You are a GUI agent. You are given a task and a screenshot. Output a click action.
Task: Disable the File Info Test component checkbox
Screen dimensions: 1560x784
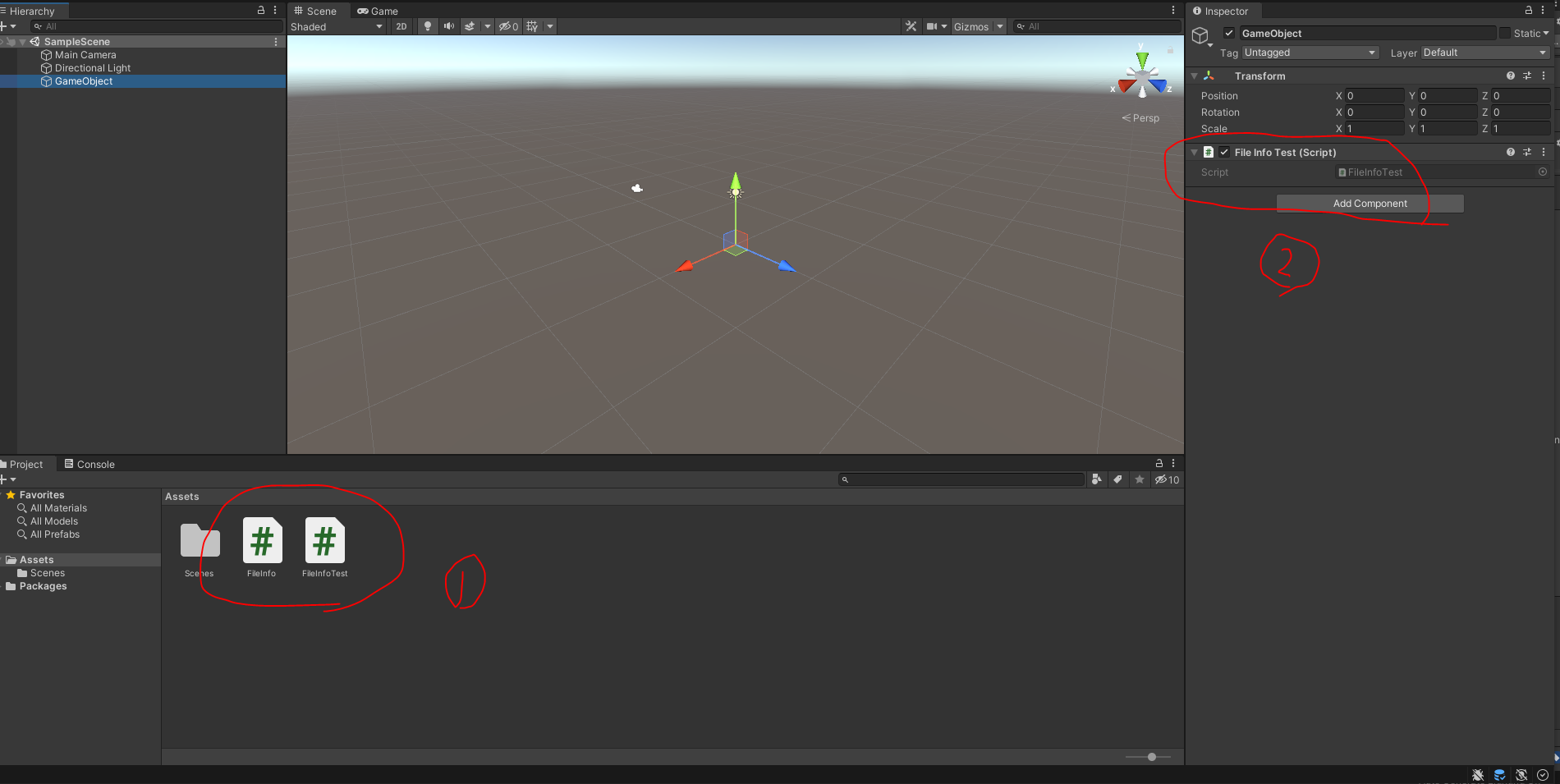tap(1224, 152)
